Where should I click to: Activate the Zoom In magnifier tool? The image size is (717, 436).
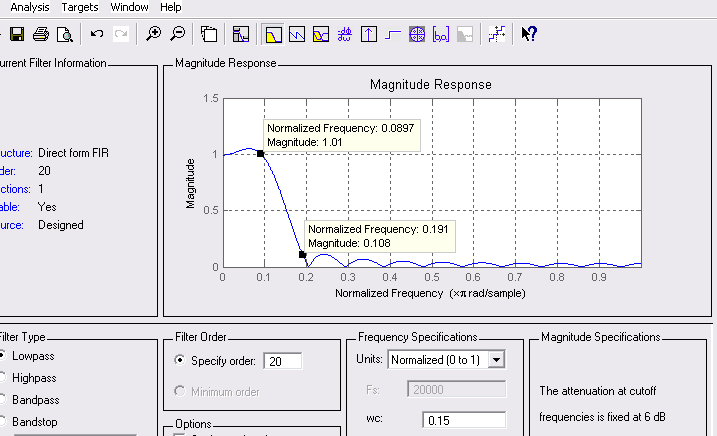click(153, 34)
